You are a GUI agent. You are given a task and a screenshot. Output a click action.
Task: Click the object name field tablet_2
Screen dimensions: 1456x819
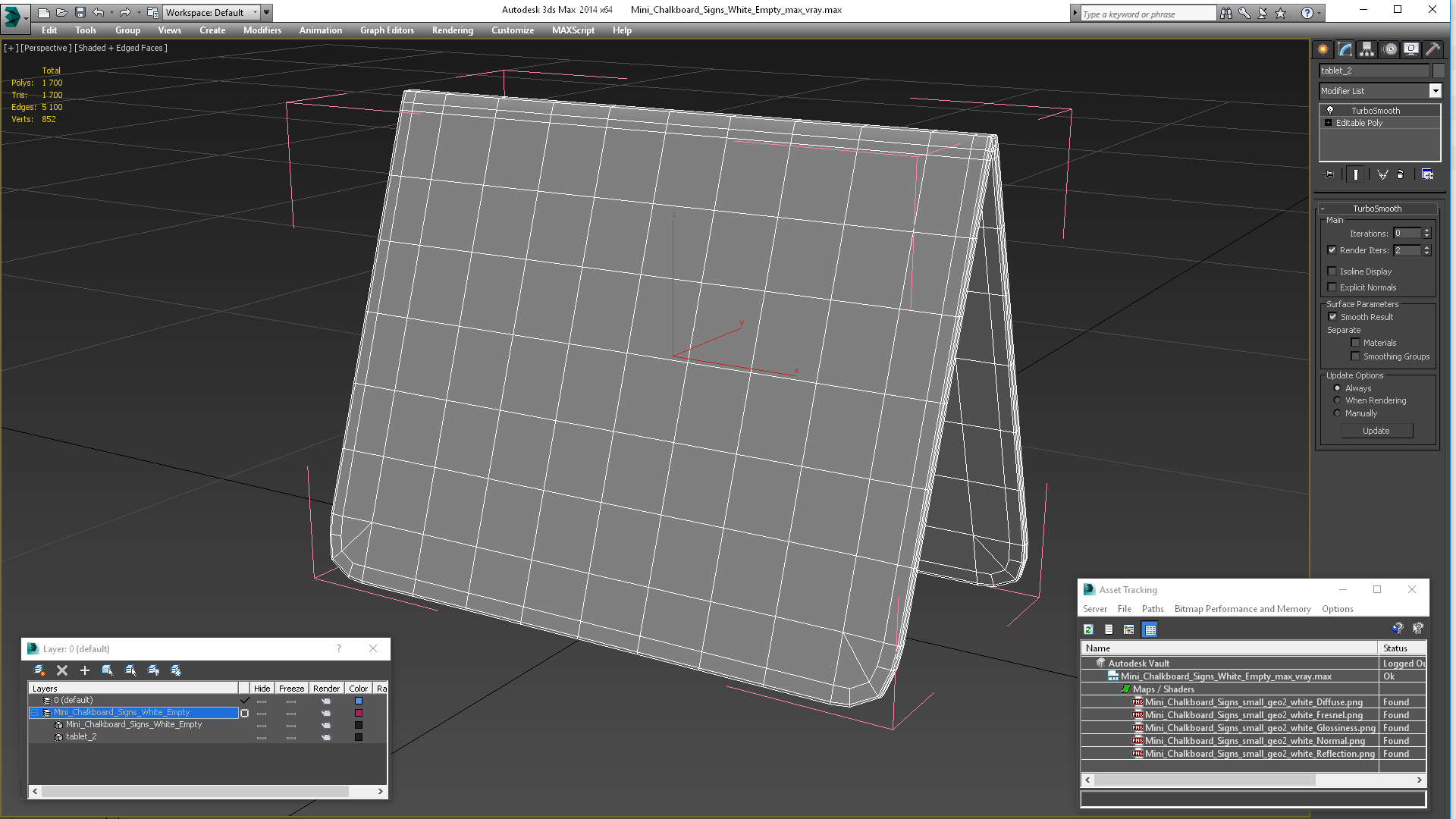pos(1373,71)
